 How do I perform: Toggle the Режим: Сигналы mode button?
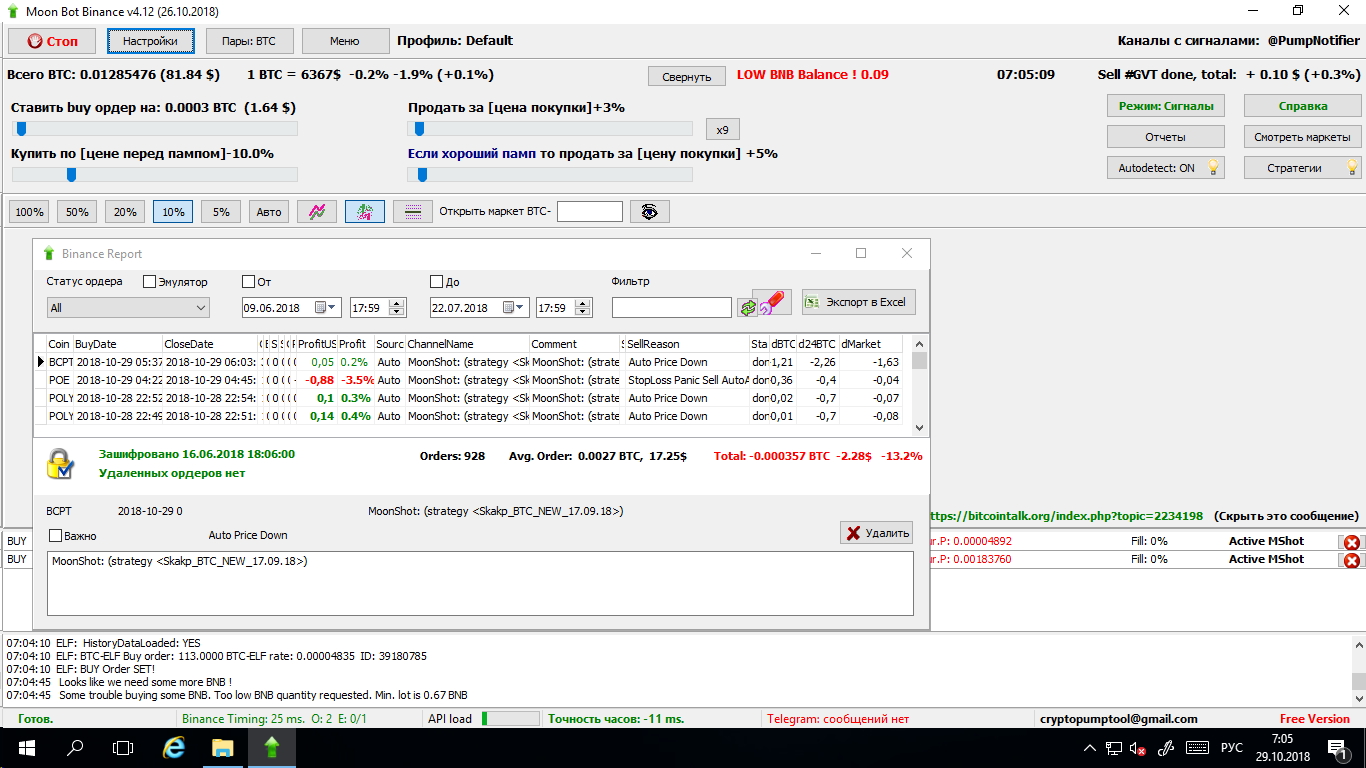[1166, 106]
